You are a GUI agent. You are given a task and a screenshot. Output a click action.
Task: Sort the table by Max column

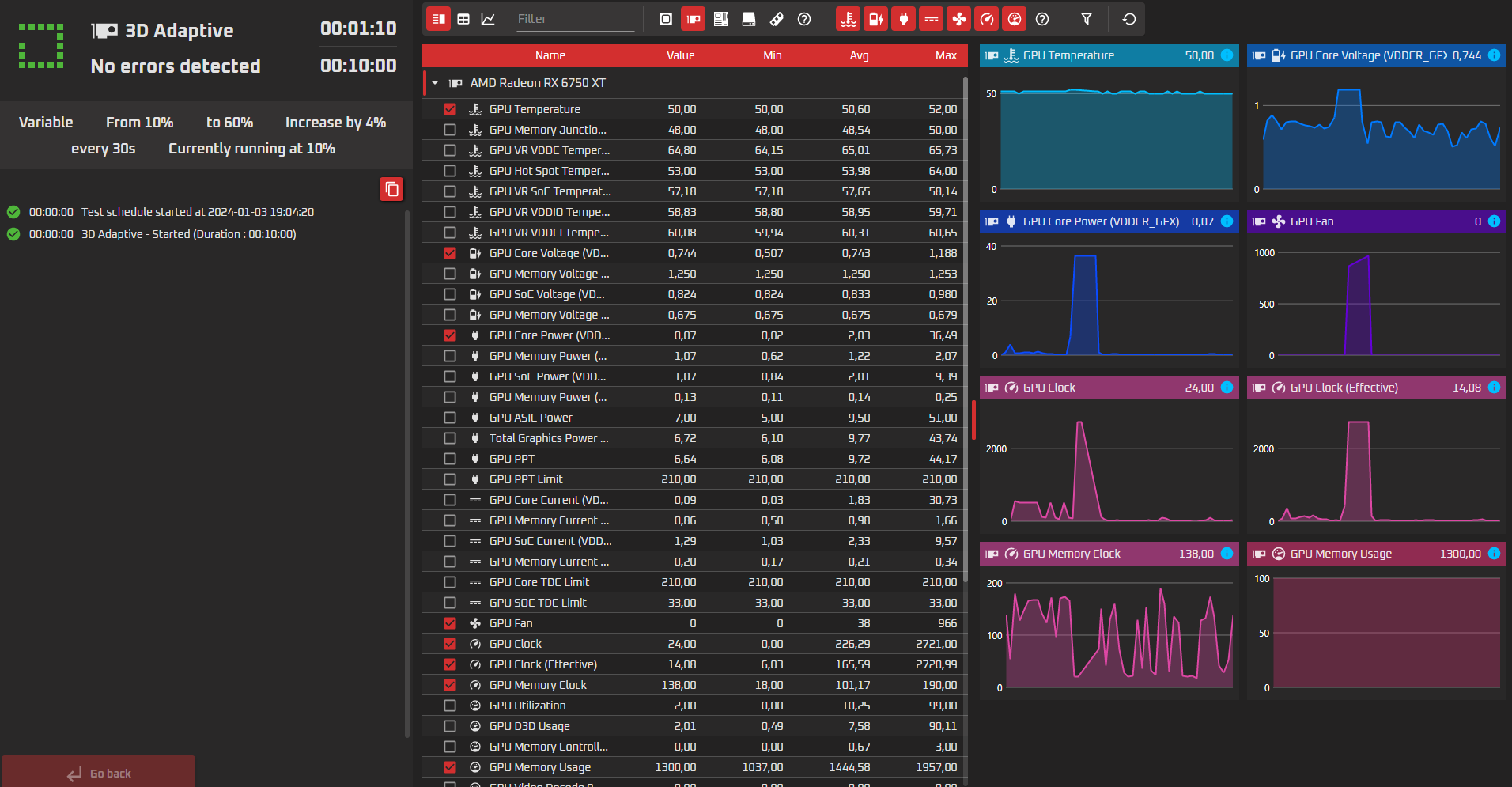(x=946, y=55)
